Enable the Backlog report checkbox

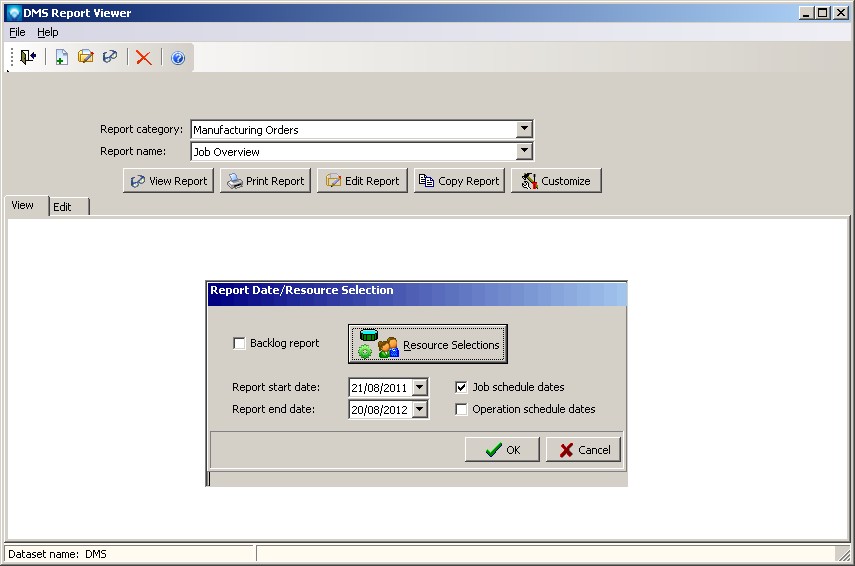239,344
